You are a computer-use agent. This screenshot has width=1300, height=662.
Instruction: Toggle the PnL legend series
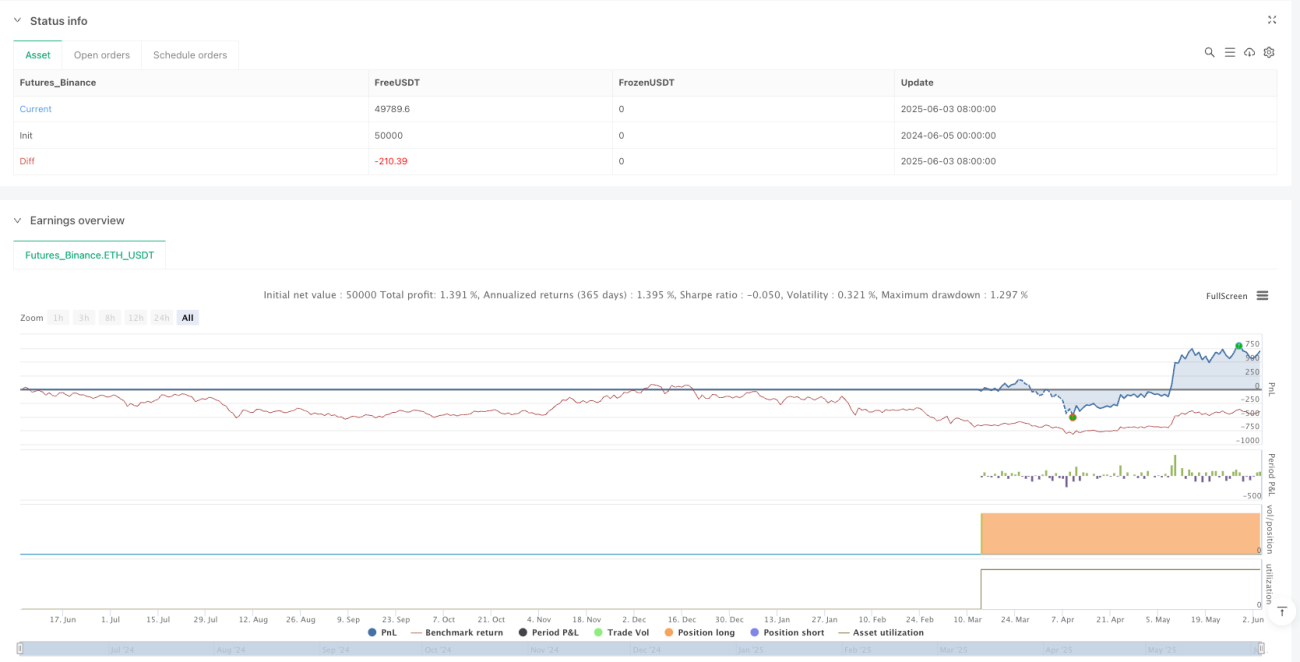pyautogui.click(x=383, y=632)
